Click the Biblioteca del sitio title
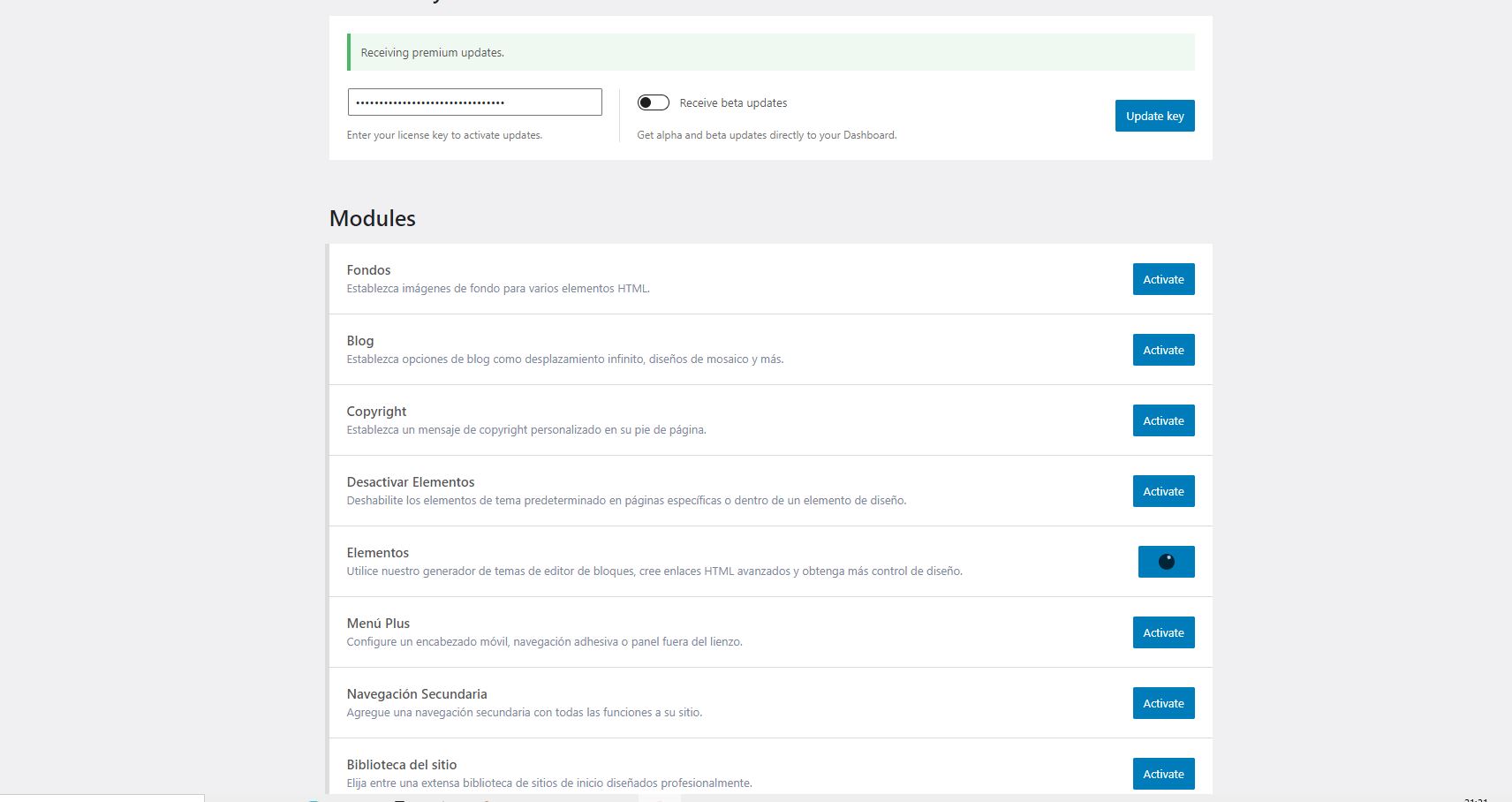The height and width of the screenshot is (802, 1512). pos(402,765)
